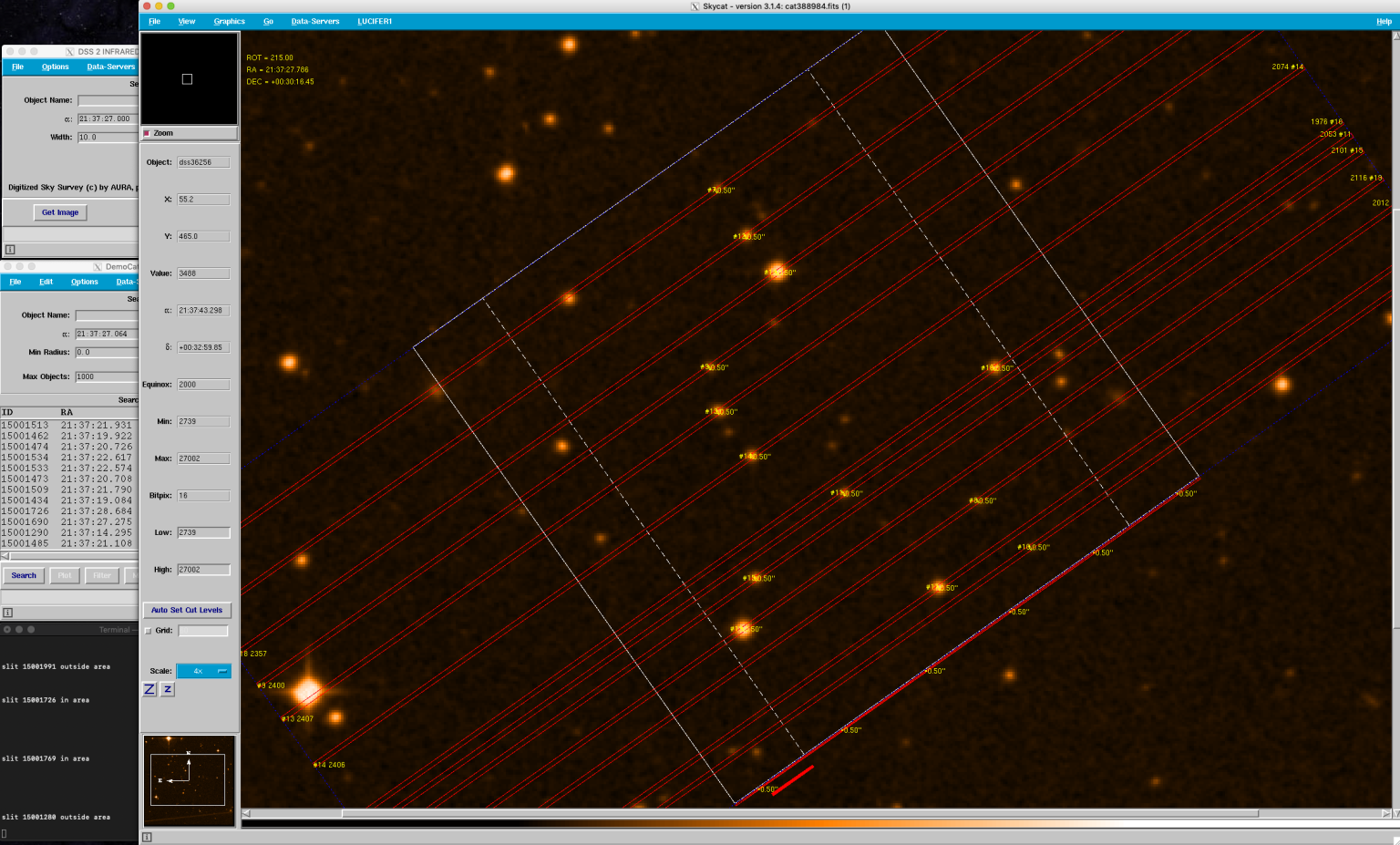Select catalog row 15001290
1400x845 pixels.
(69, 532)
